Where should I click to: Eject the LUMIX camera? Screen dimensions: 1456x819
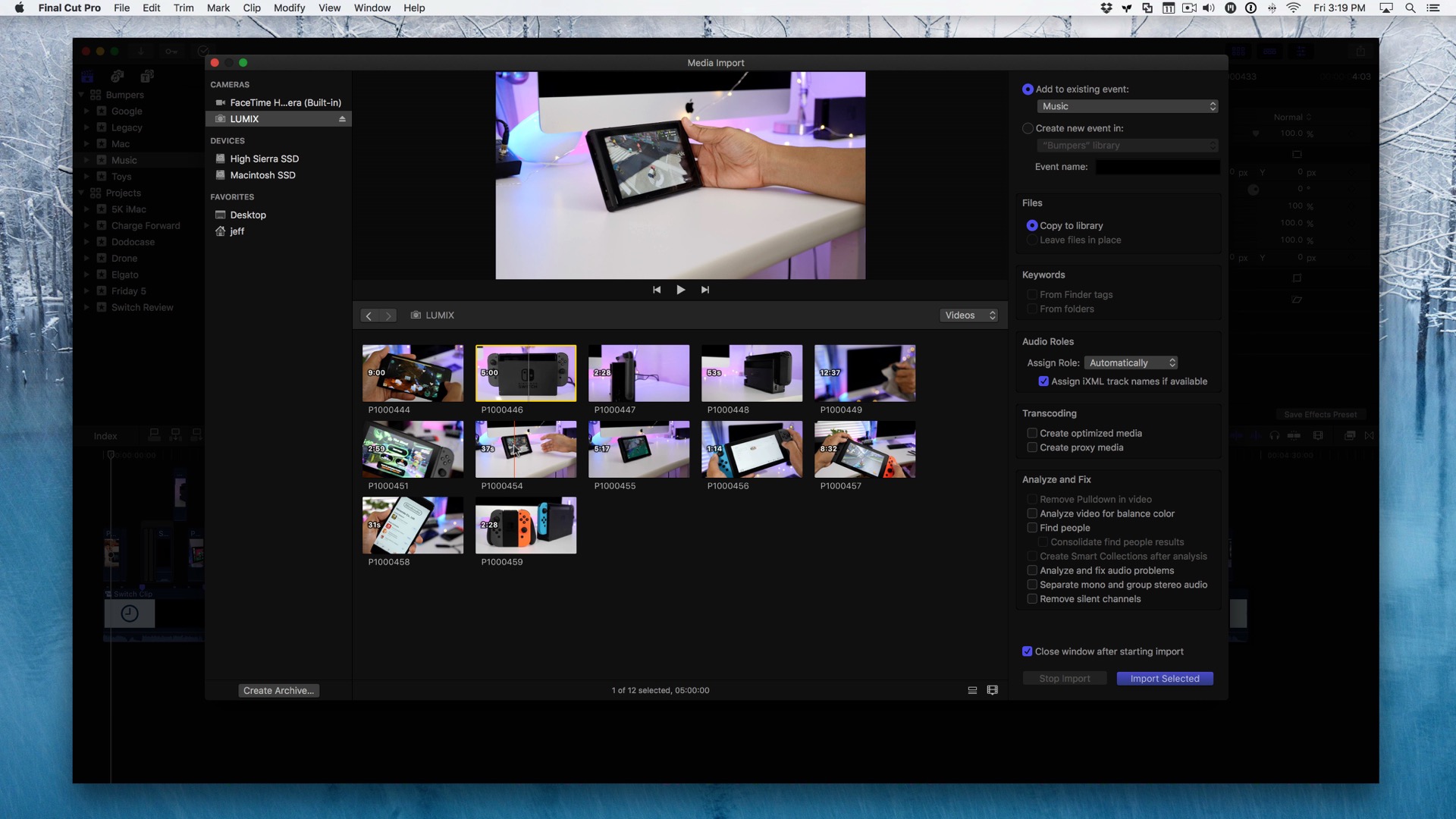pyautogui.click(x=342, y=119)
